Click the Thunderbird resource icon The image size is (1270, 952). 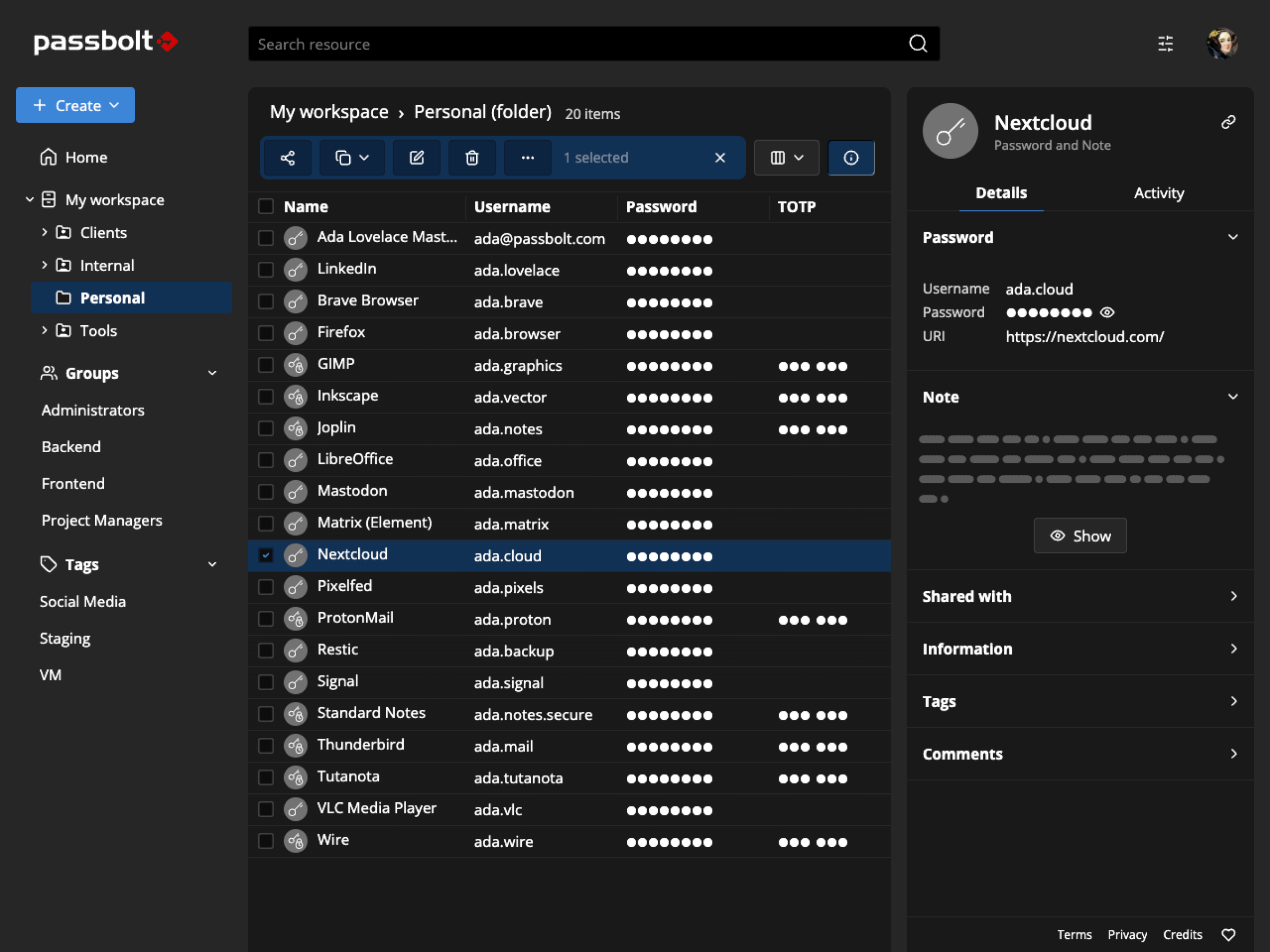pos(295,745)
